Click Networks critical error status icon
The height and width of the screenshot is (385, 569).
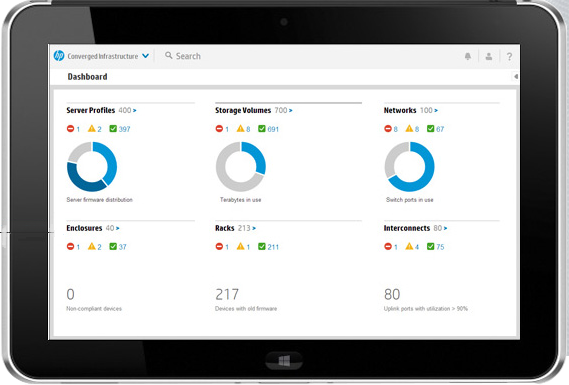(x=388, y=128)
